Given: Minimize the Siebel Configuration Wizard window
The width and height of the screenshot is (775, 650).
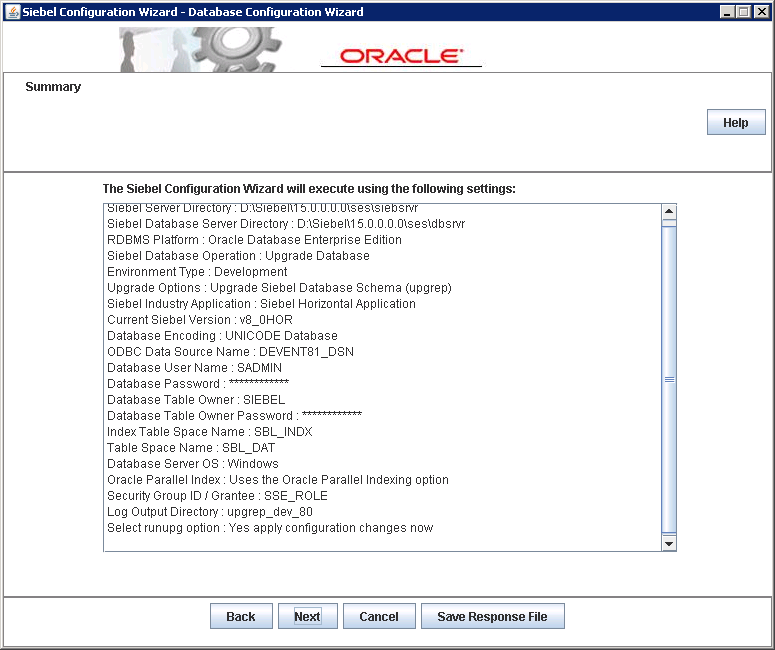Looking at the screenshot, I should (726, 12).
